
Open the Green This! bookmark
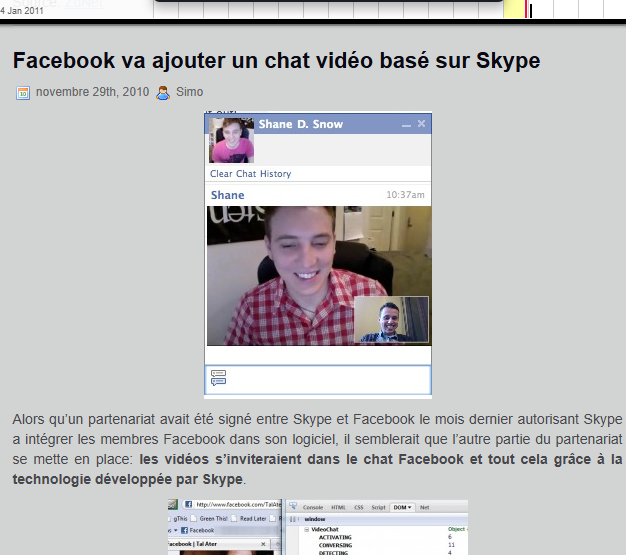pyautogui.click(x=209, y=519)
